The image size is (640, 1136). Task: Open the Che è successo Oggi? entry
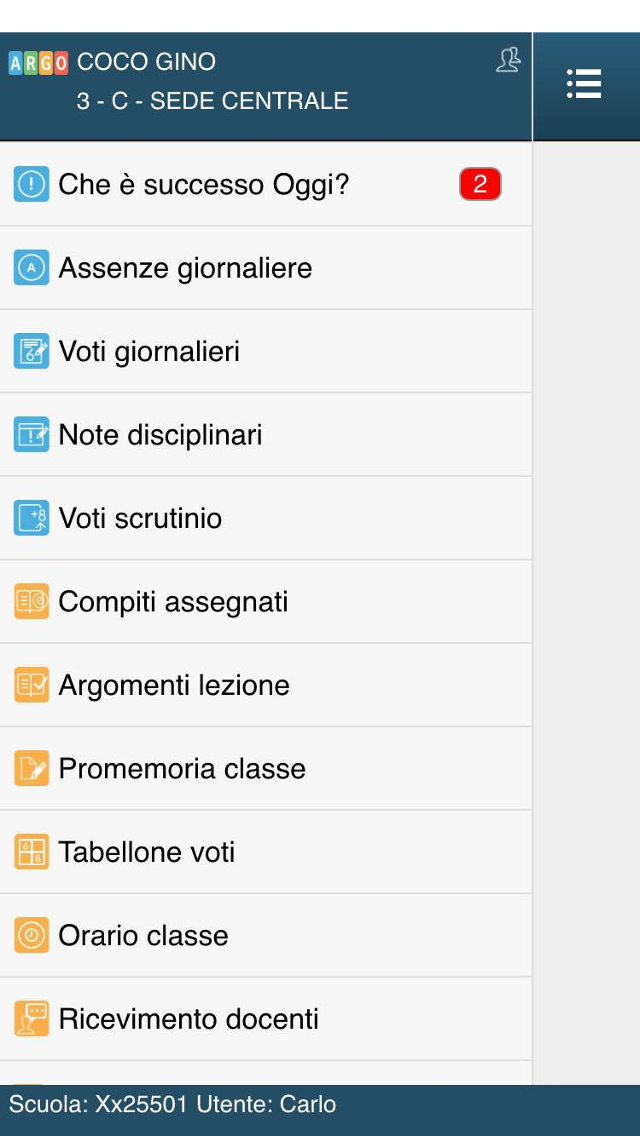pos(204,184)
